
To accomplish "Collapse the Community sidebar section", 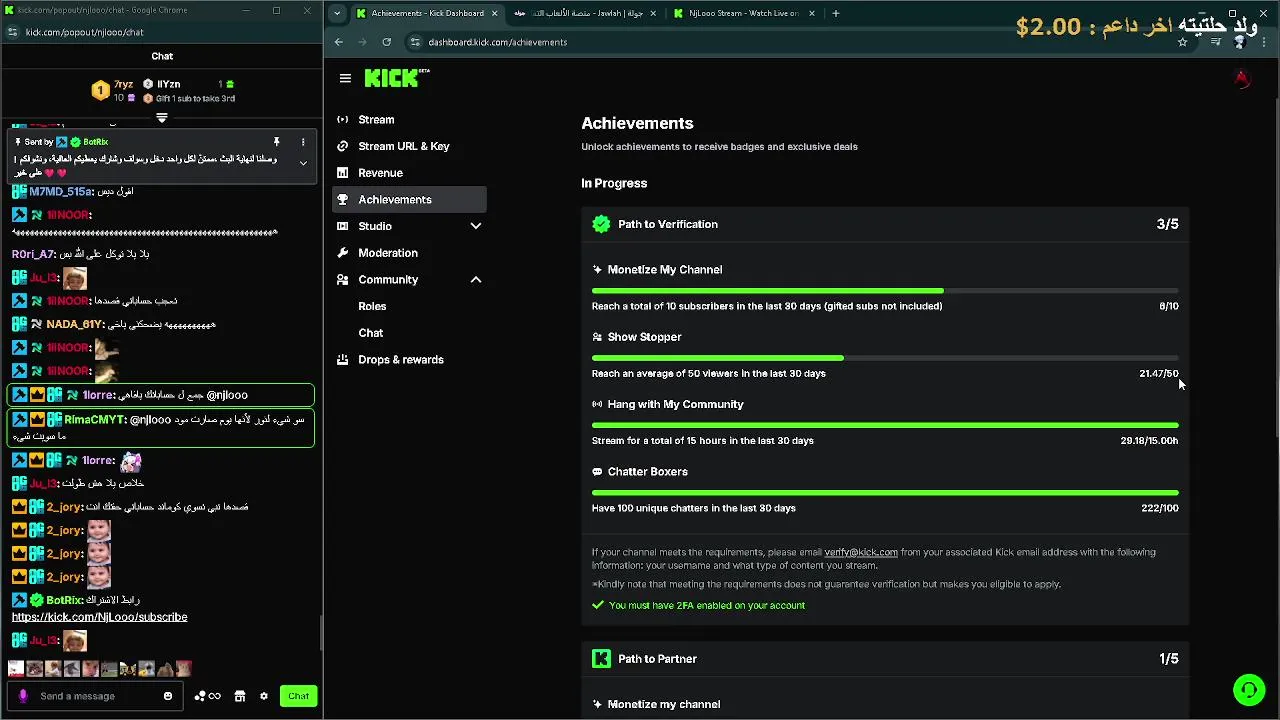I will (476, 280).
